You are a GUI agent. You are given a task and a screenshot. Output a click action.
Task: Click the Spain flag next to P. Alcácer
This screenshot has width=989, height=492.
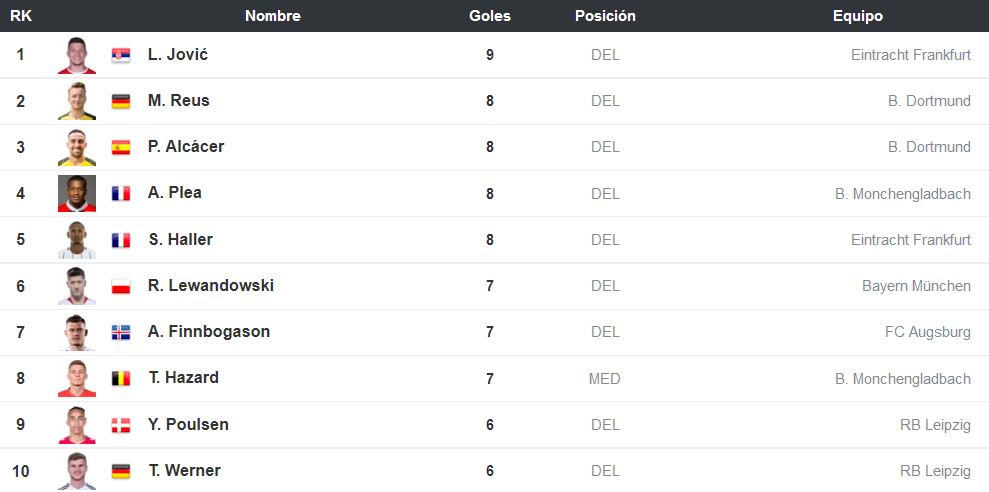click(120, 147)
